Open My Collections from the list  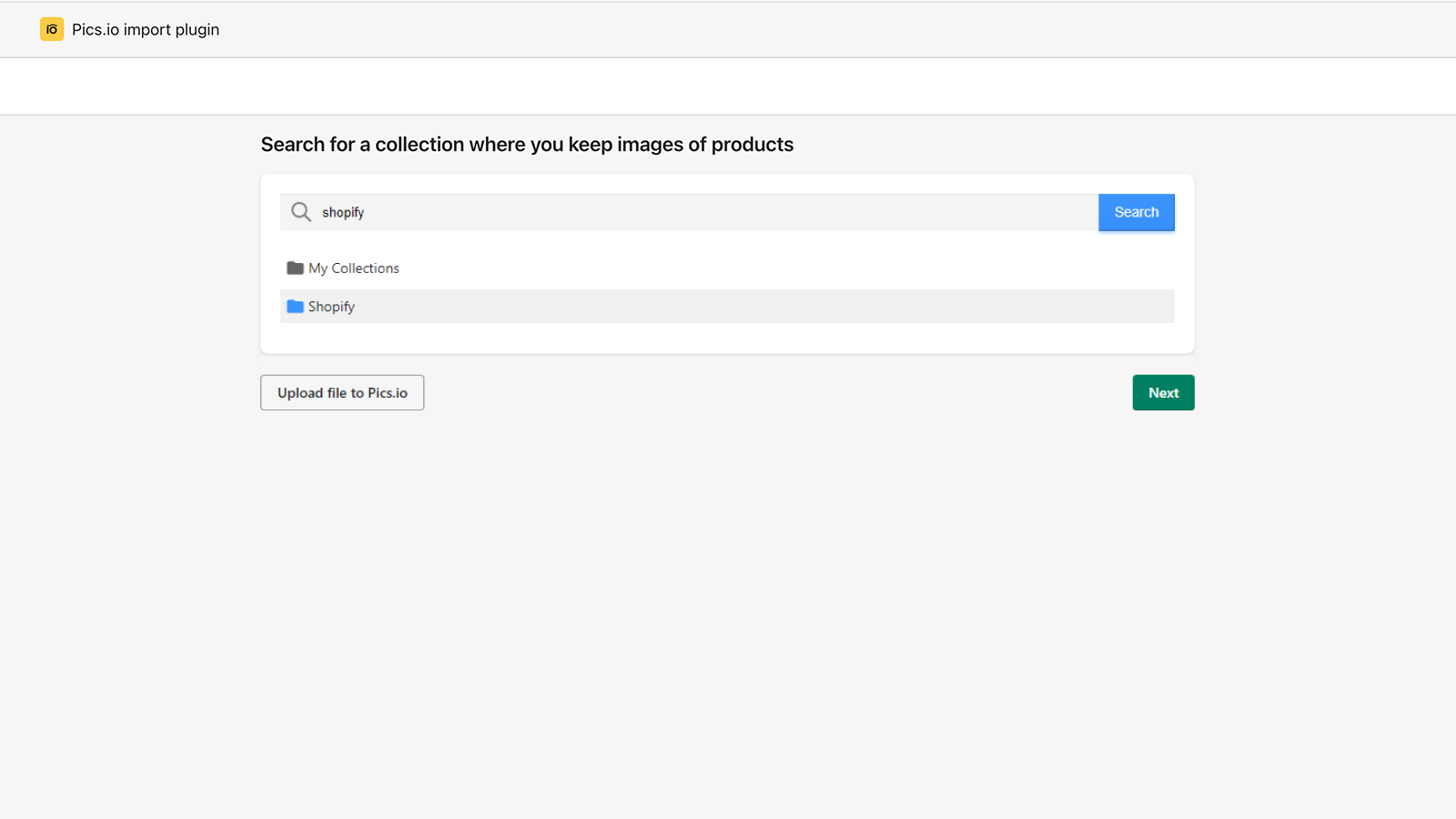[353, 268]
